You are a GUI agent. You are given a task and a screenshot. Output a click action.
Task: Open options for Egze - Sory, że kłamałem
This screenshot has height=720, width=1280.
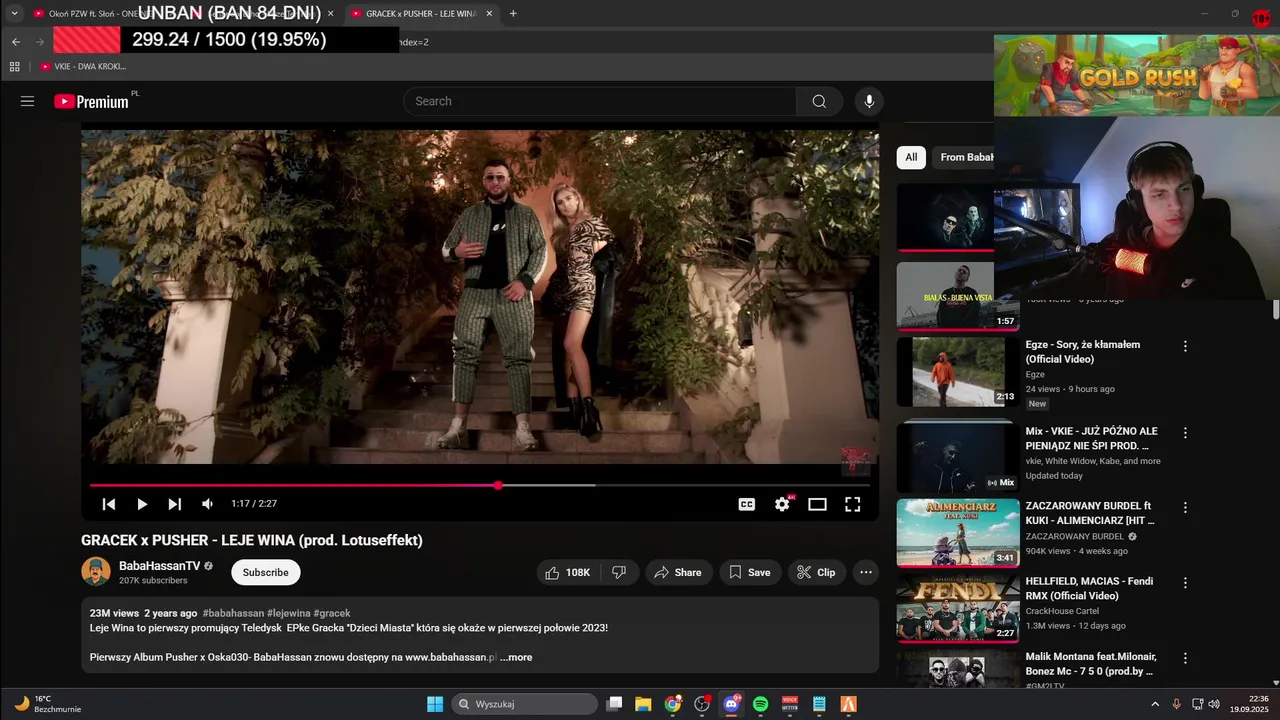point(1185,346)
